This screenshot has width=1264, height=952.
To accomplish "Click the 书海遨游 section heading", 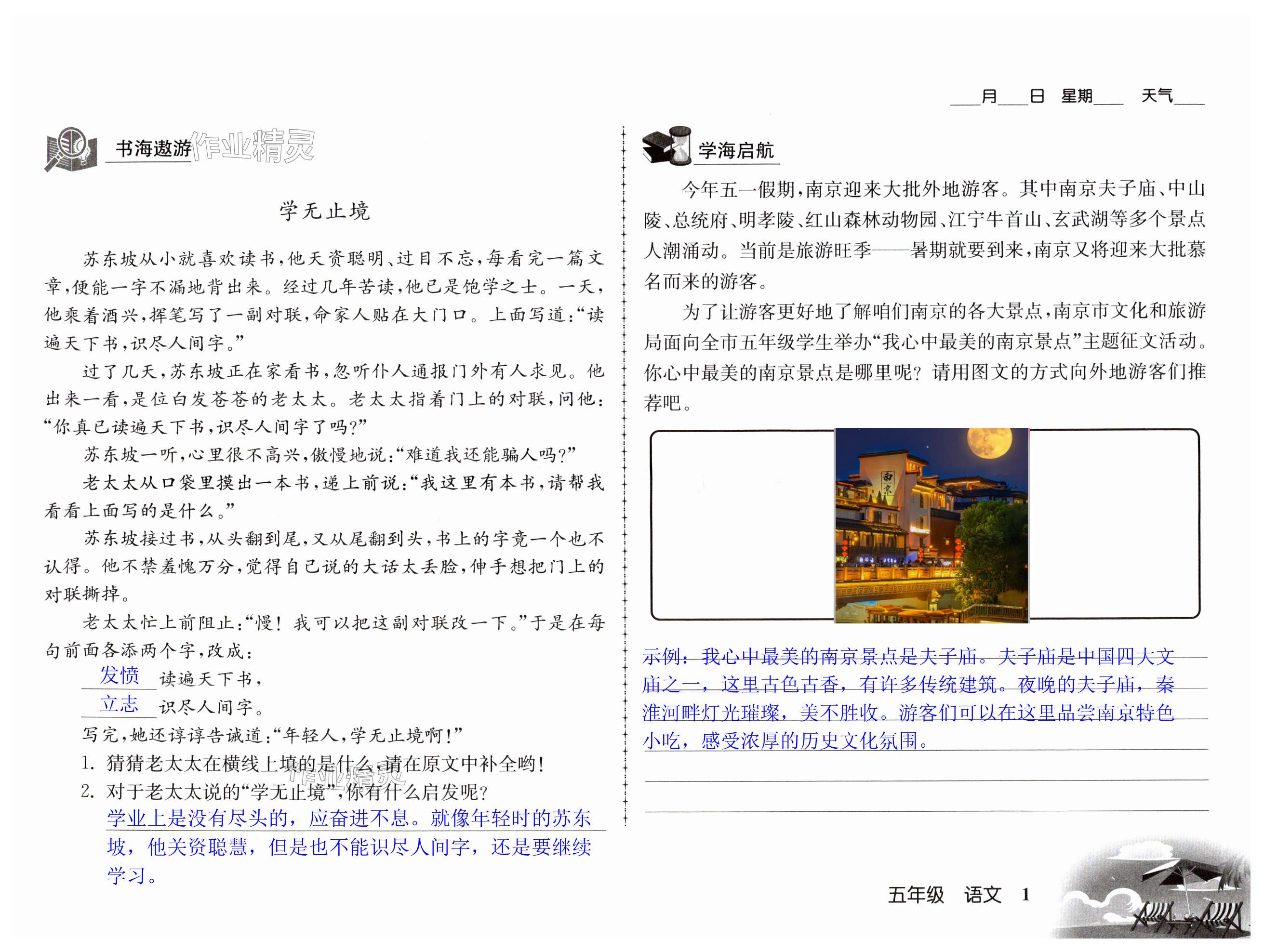I will point(153,148).
